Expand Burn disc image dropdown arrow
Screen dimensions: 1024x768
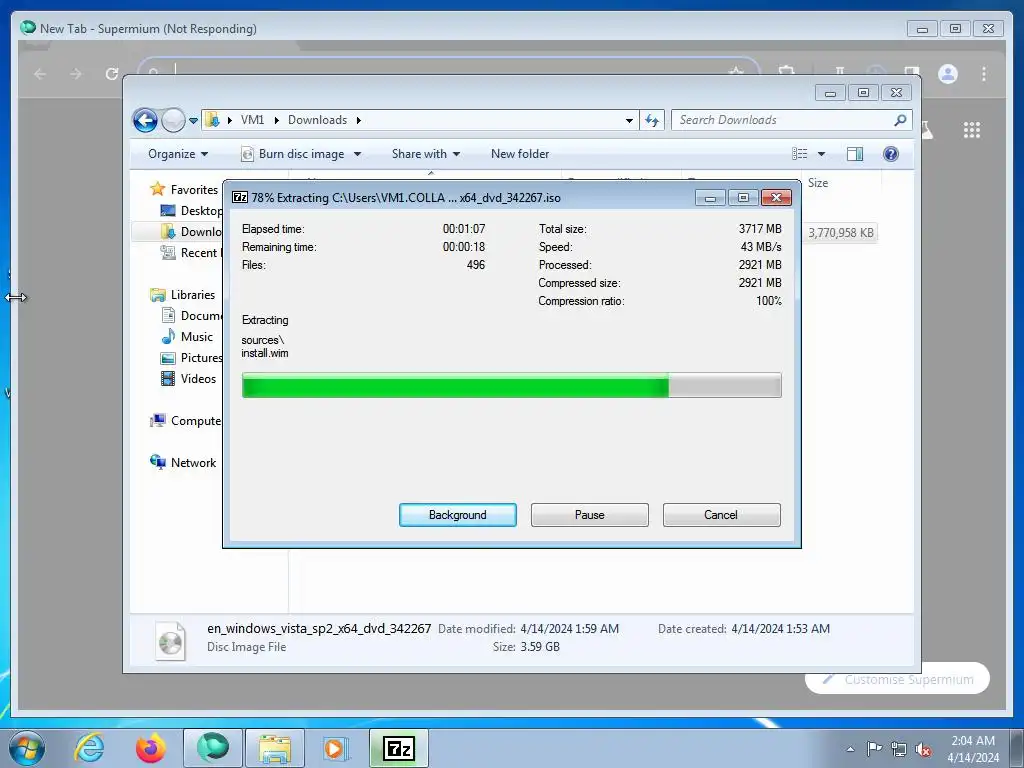[357, 154]
